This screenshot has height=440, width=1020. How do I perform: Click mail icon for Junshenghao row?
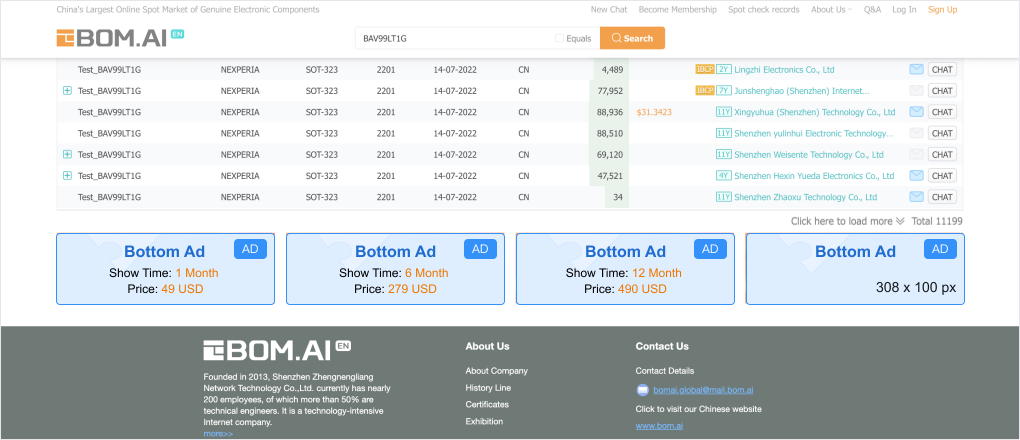917,90
